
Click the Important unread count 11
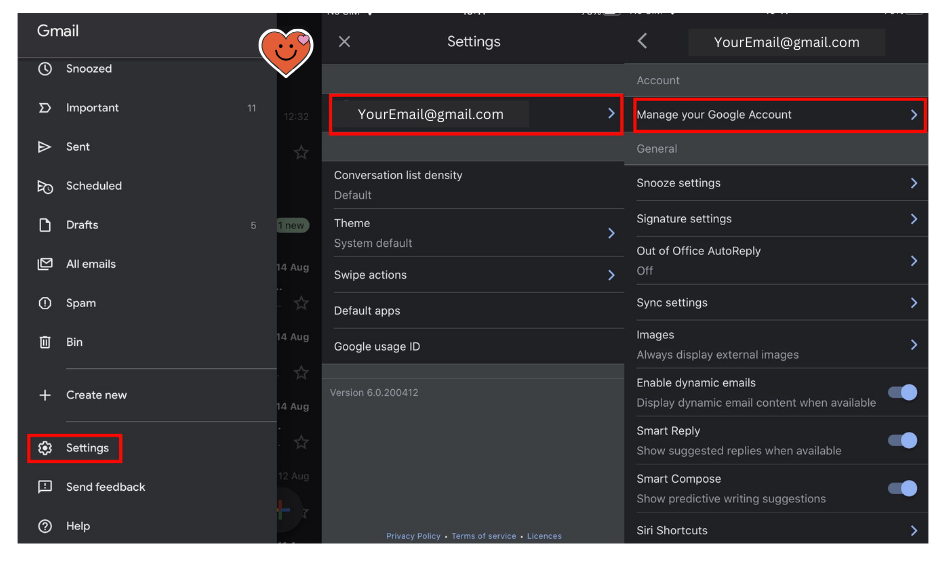251,108
